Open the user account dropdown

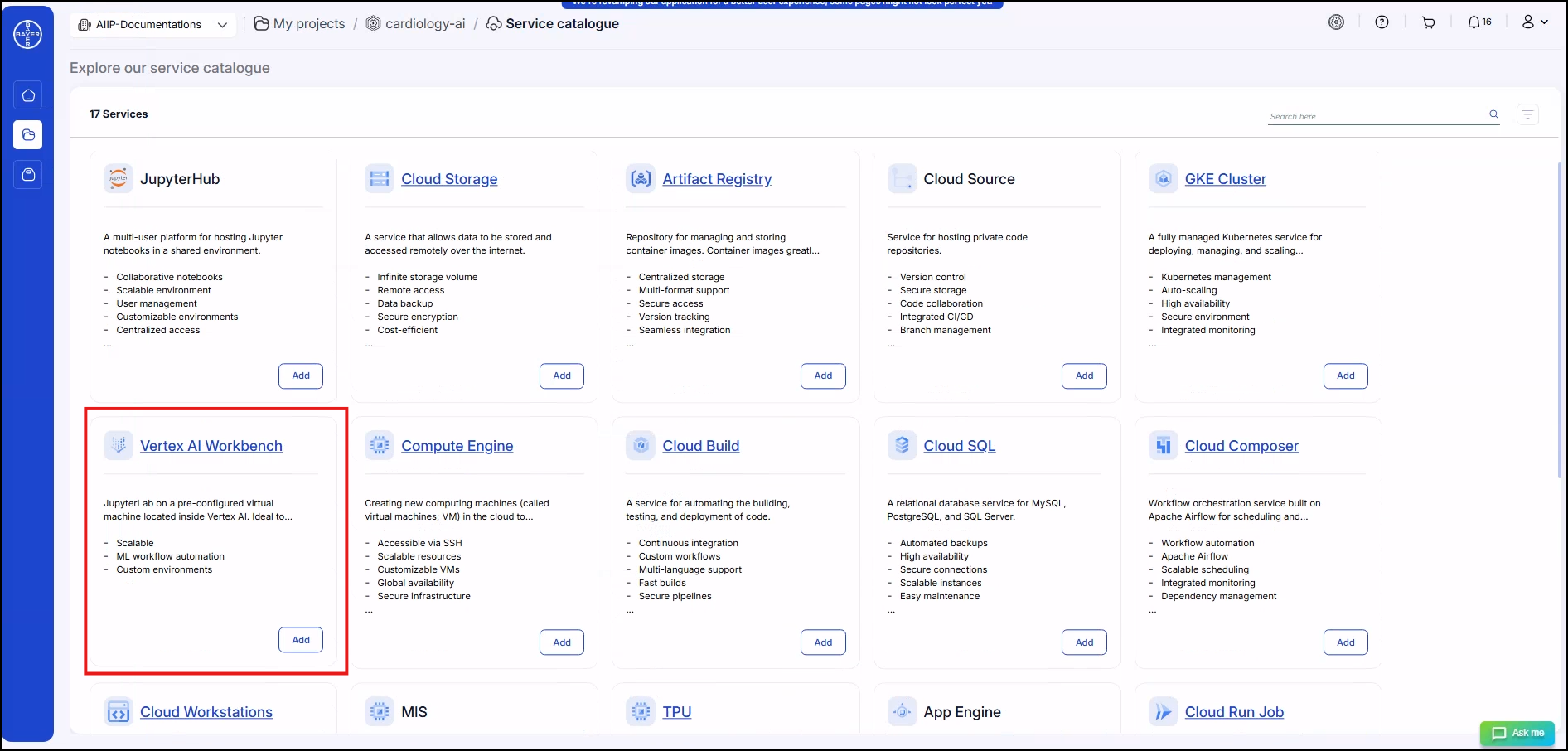1535,22
